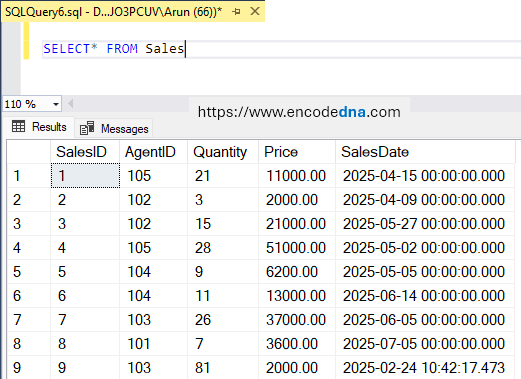Viewport: 521px width, 379px height.
Task: Click Price cell 3600.00
Action: coord(297,344)
